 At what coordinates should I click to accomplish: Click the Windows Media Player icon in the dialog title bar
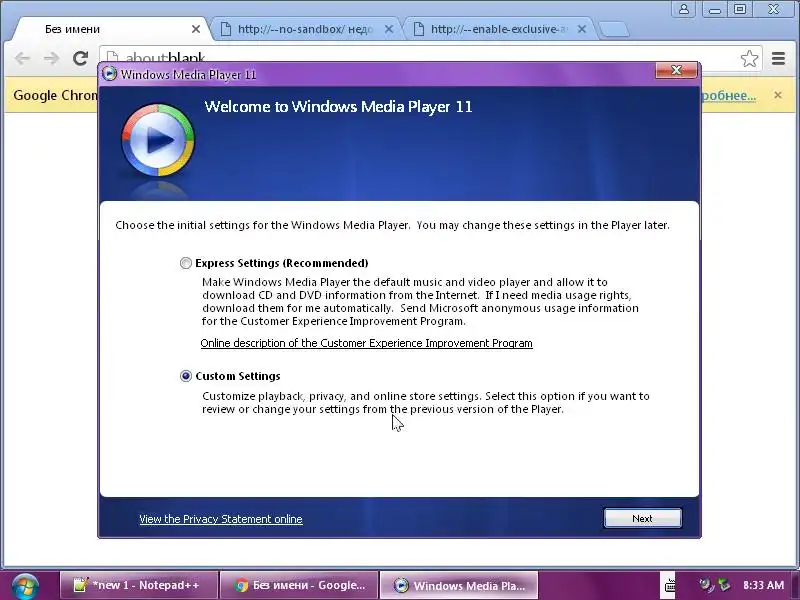click(x=109, y=74)
